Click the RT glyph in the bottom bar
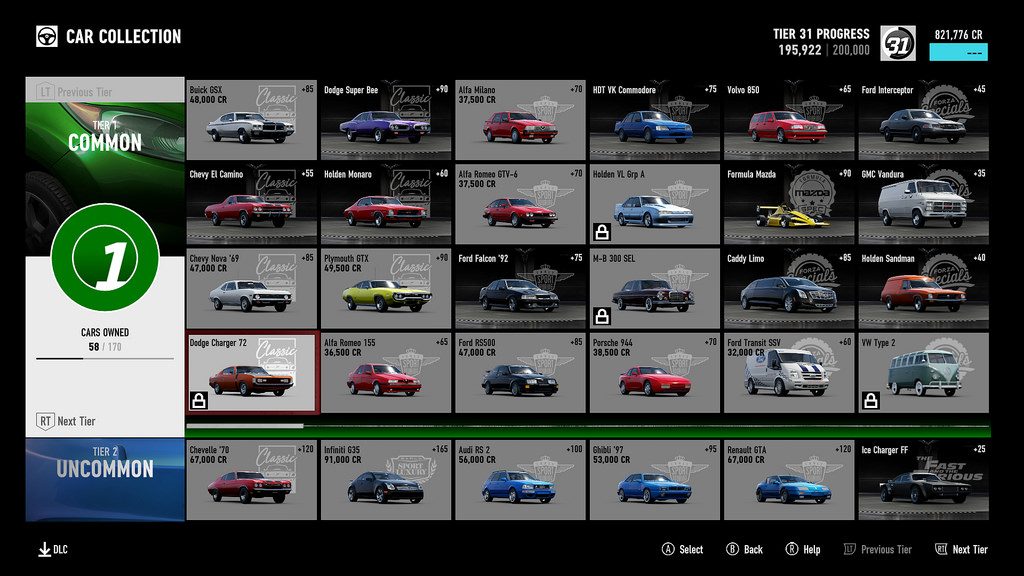The width and height of the screenshot is (1024, 576). [x=941, y=549]
